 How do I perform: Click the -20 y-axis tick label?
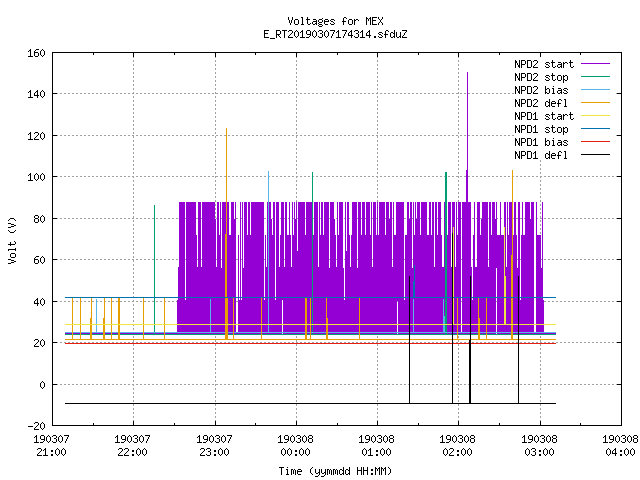coord(36,426)
